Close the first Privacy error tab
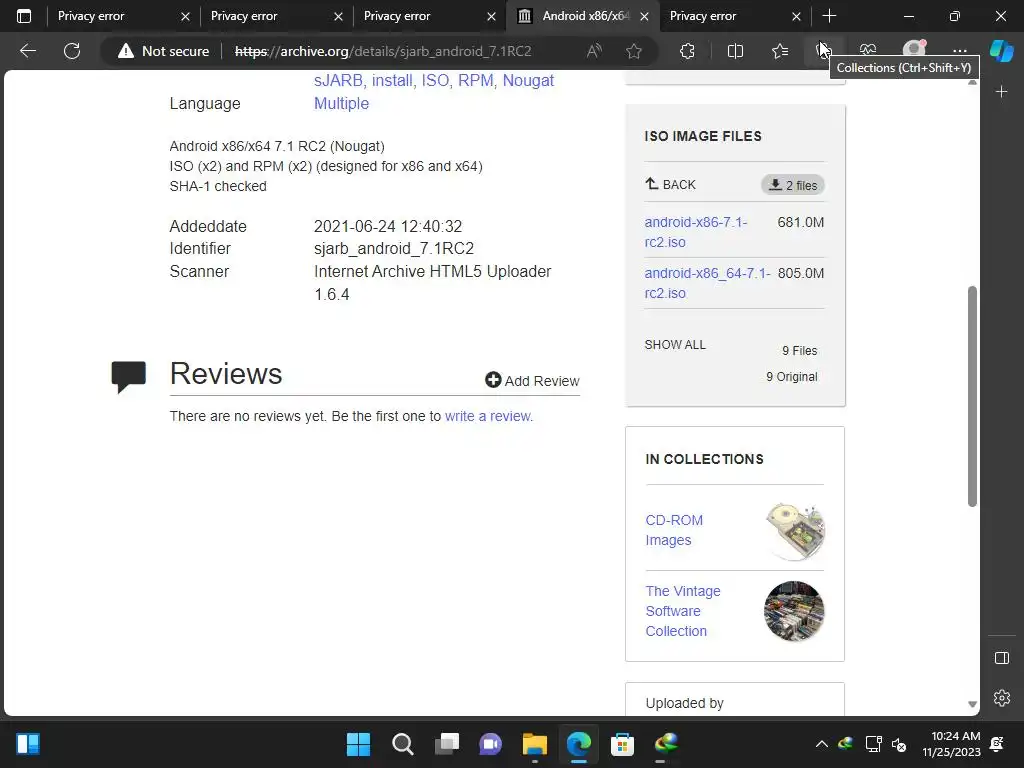The width and height of the screenshot is (1024, 768). pyautogui.click(x=185, y=16)
